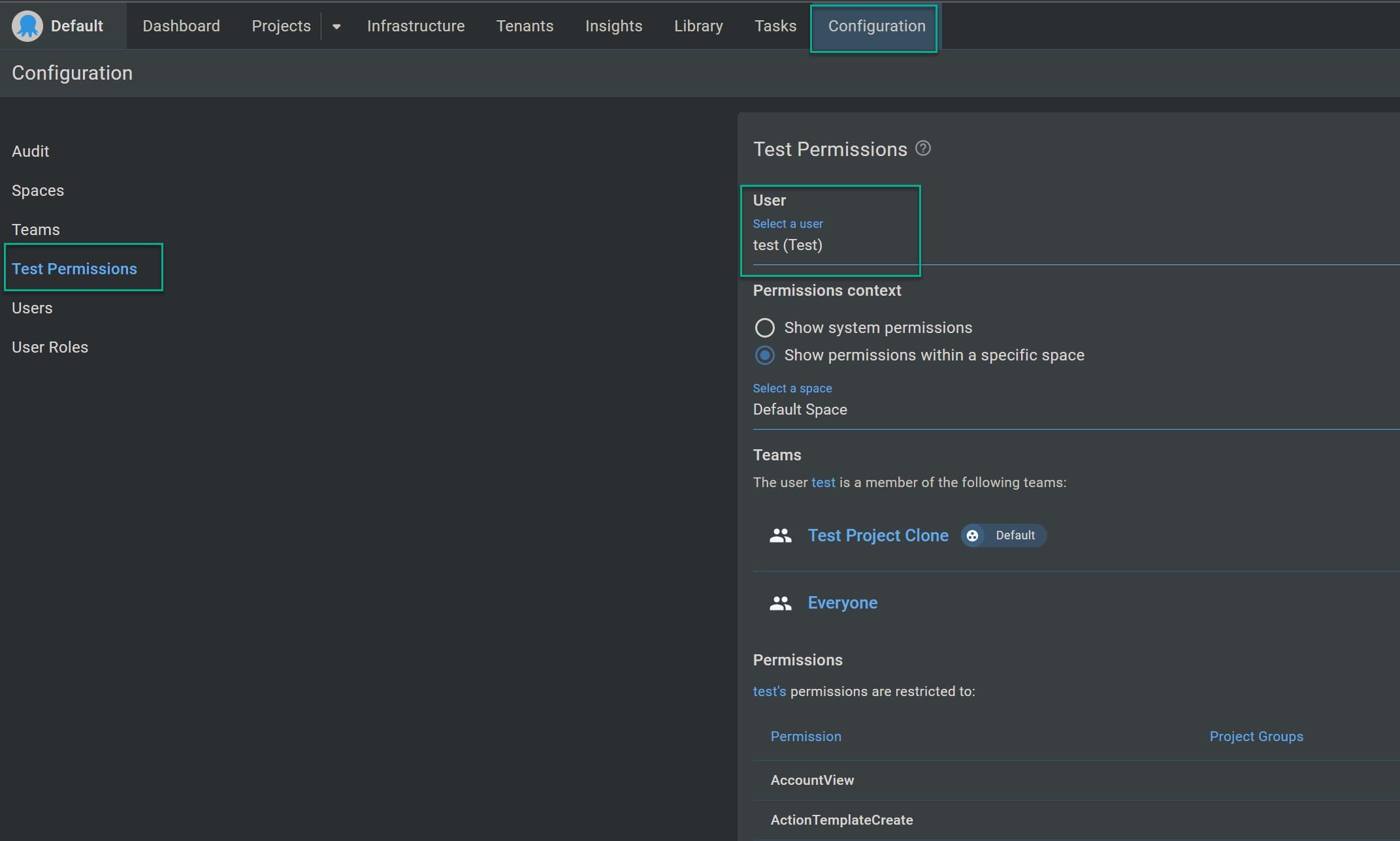1400x841 pixels.
Task: Click the 'test' user link in Teams
Action: click(x=823, y=483)
